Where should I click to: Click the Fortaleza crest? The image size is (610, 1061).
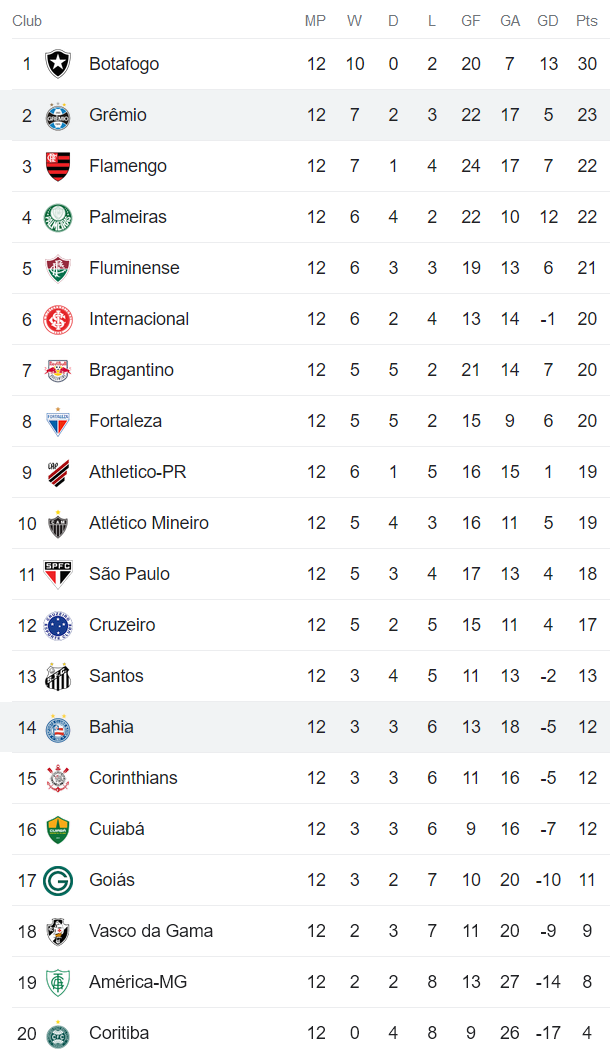point(59,420)
